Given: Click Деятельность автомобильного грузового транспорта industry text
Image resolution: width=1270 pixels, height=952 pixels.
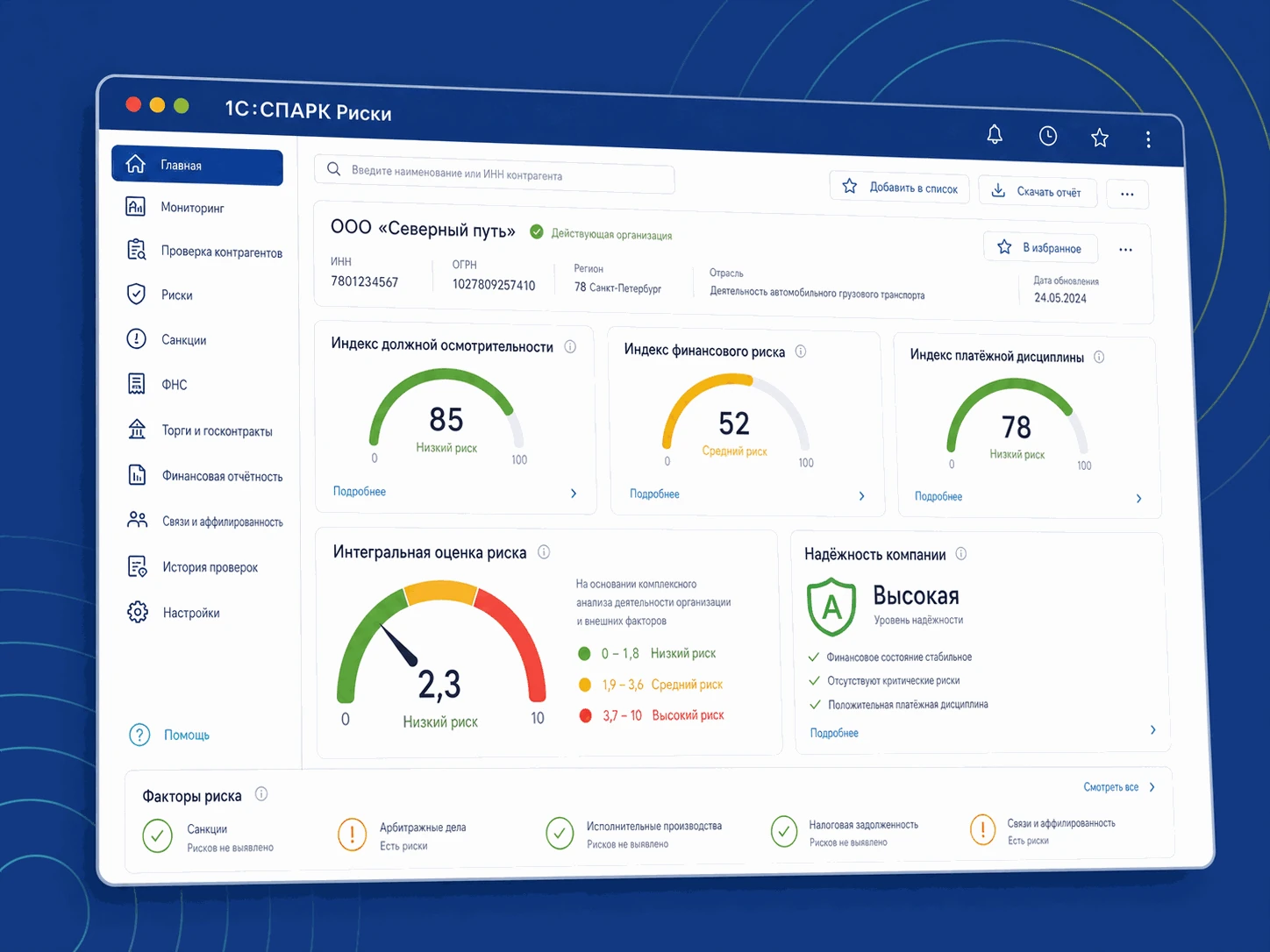Looking at the screenshot, I should [x=817, y=293].
